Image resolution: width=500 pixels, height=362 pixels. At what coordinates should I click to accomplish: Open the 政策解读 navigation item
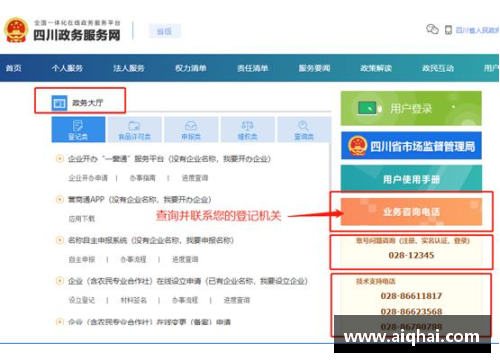coord(376,68)
